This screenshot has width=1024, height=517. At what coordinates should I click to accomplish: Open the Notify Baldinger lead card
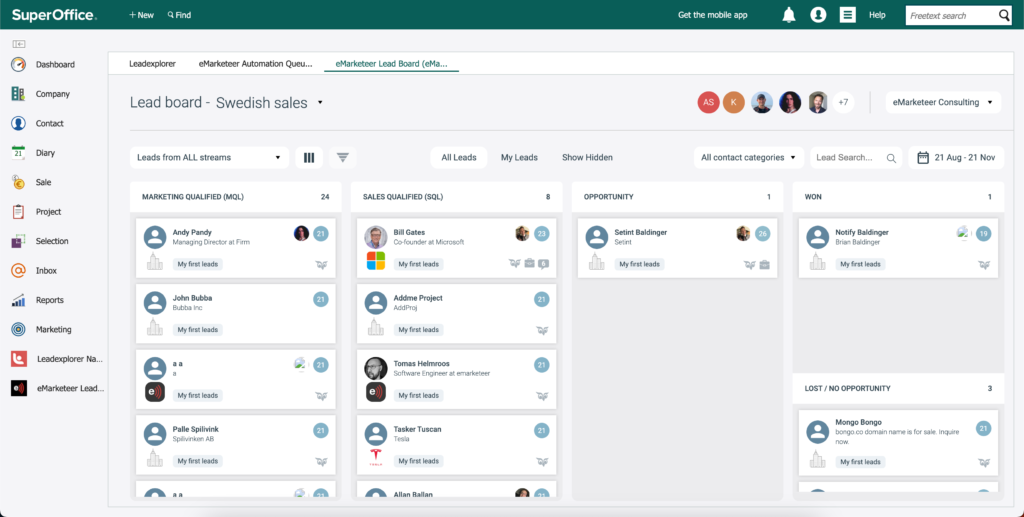click(898, 248)
